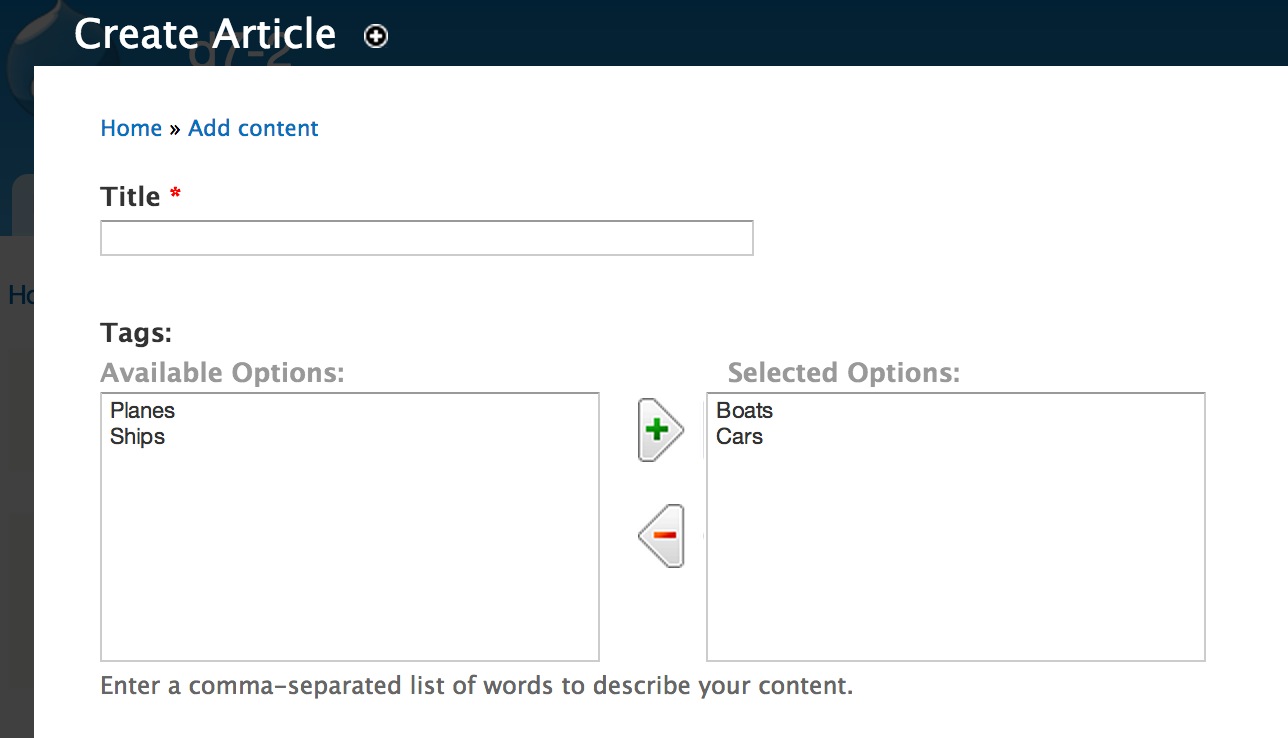Click the red required asterisk next to Title

(176, 194)
